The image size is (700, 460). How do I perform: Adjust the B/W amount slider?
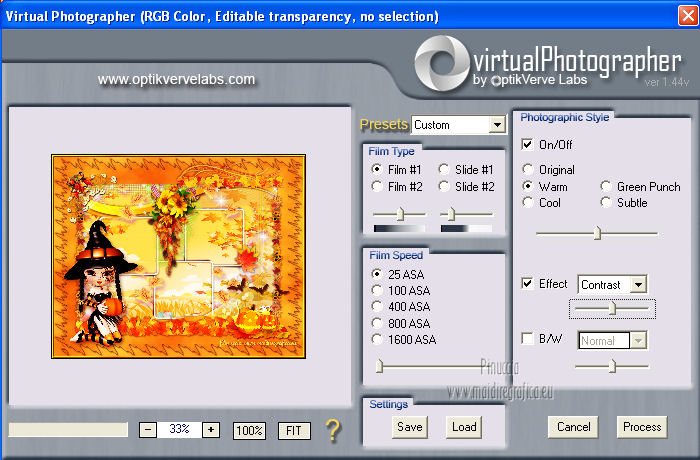pyautogui.click(x=612, y=366)
